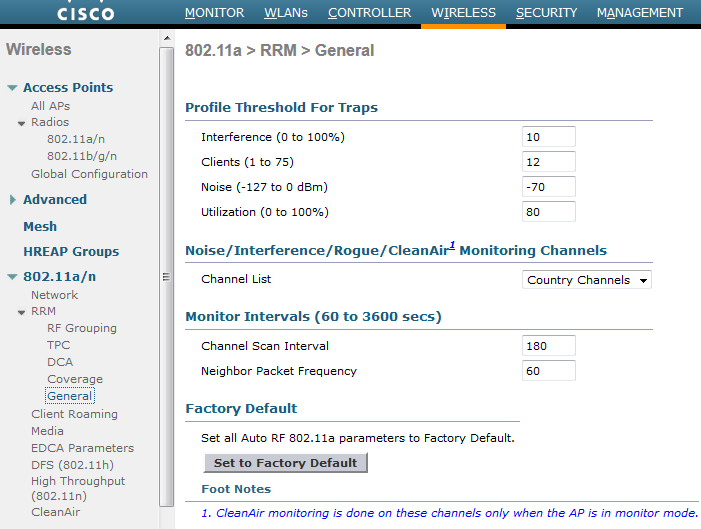Open the MONITOR menu
The width and height of the screenshot is (701, 529).
coord(214,13)
